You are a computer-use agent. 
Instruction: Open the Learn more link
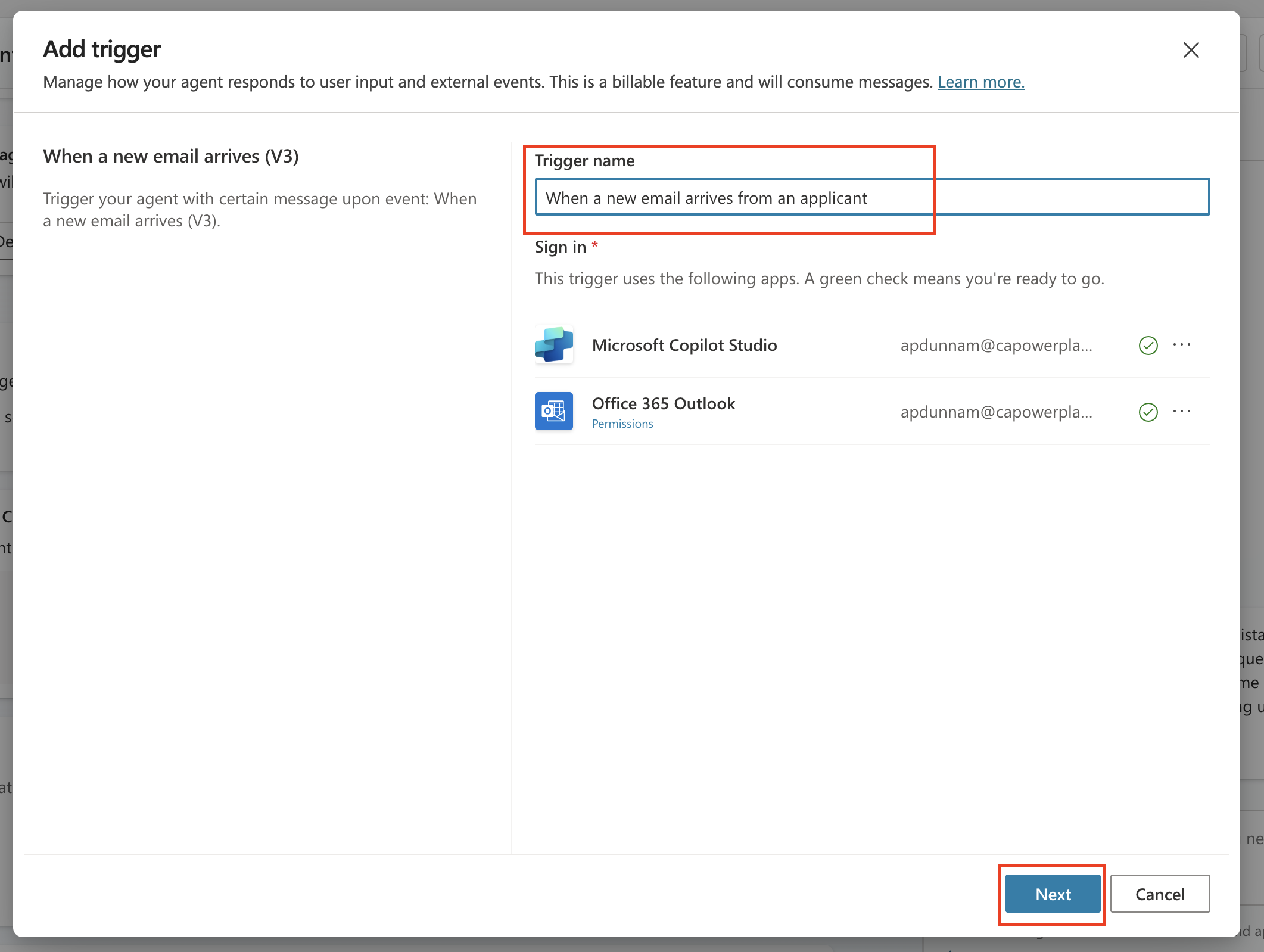coord(980,82)
